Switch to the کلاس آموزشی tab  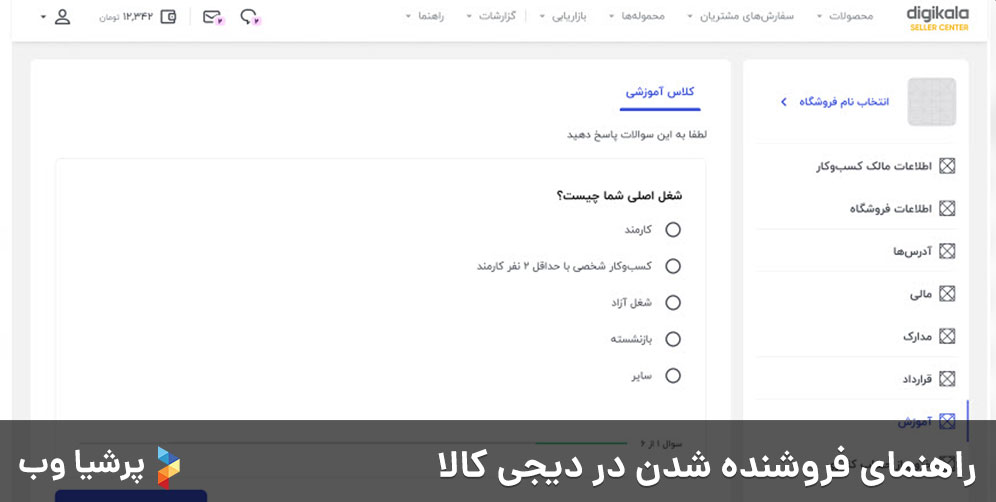[660, 92]
